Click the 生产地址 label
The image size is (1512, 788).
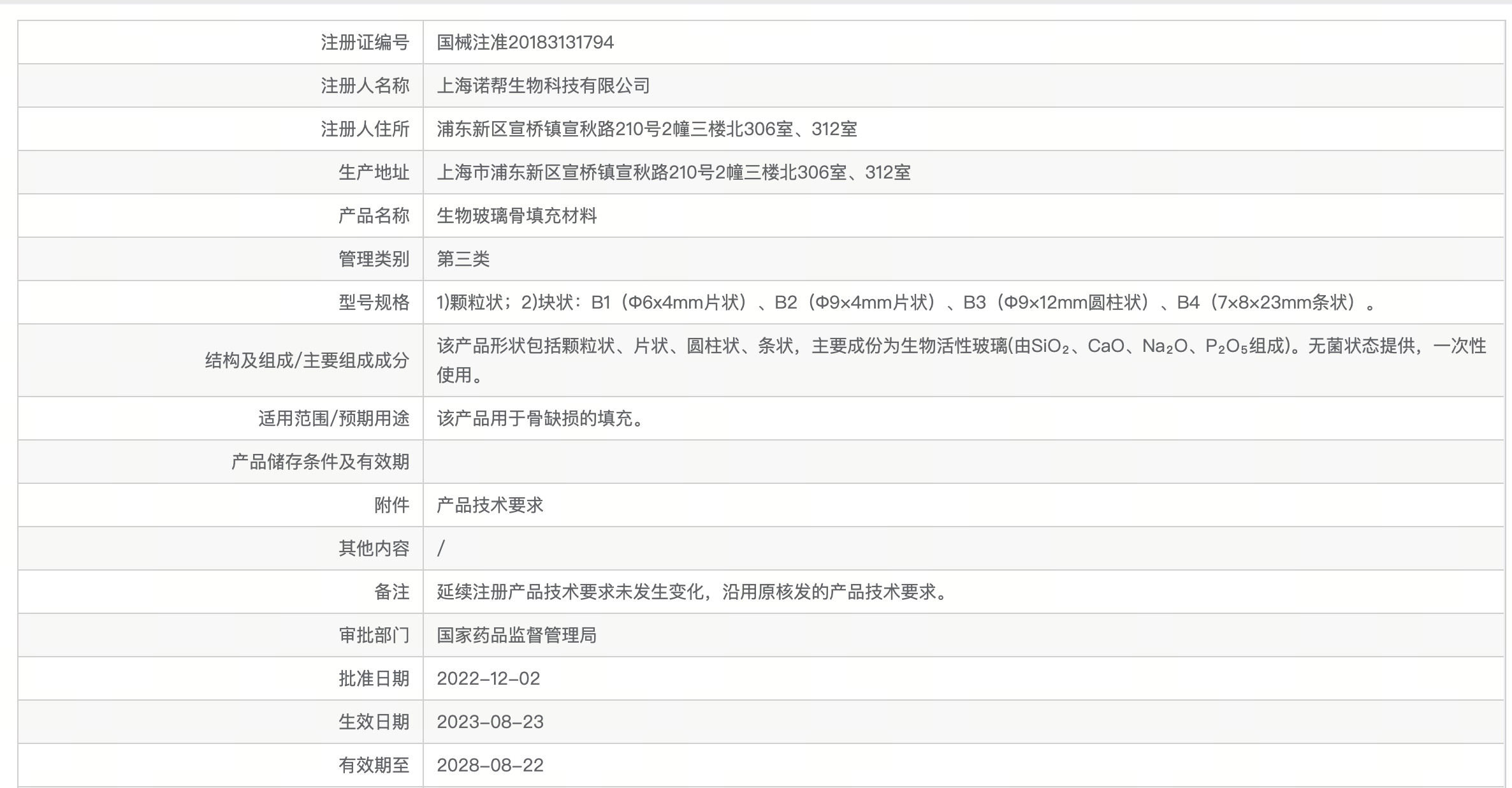click(x=374, y=173)
